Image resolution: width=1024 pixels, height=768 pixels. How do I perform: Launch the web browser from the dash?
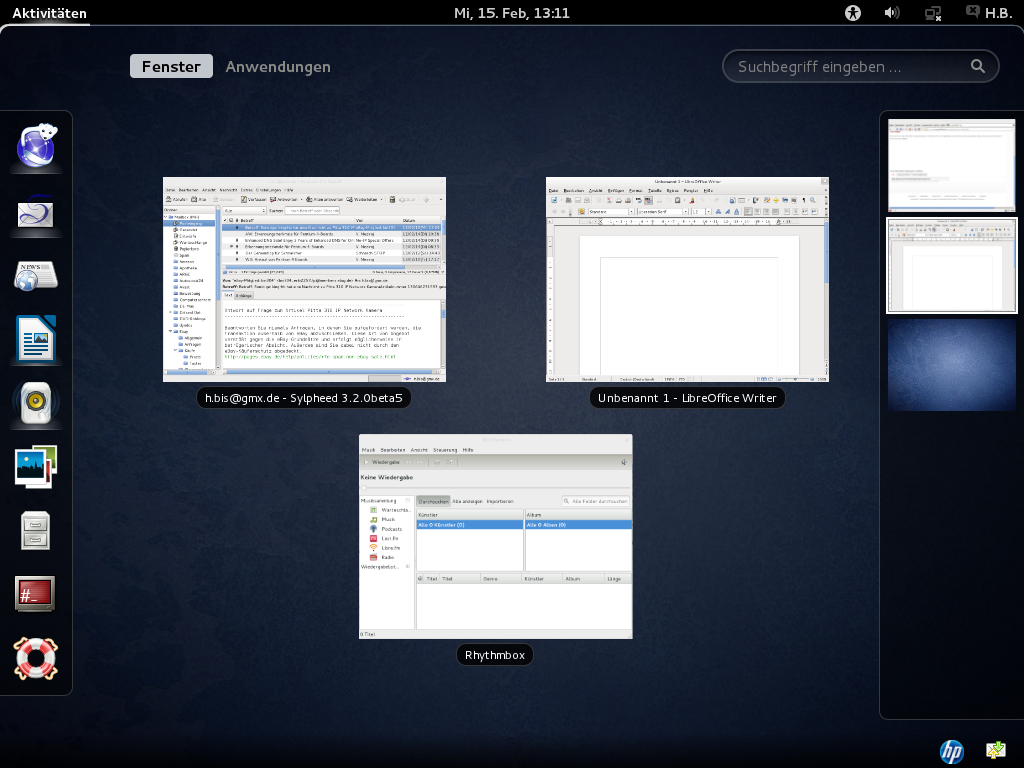[x=36, y=148]
